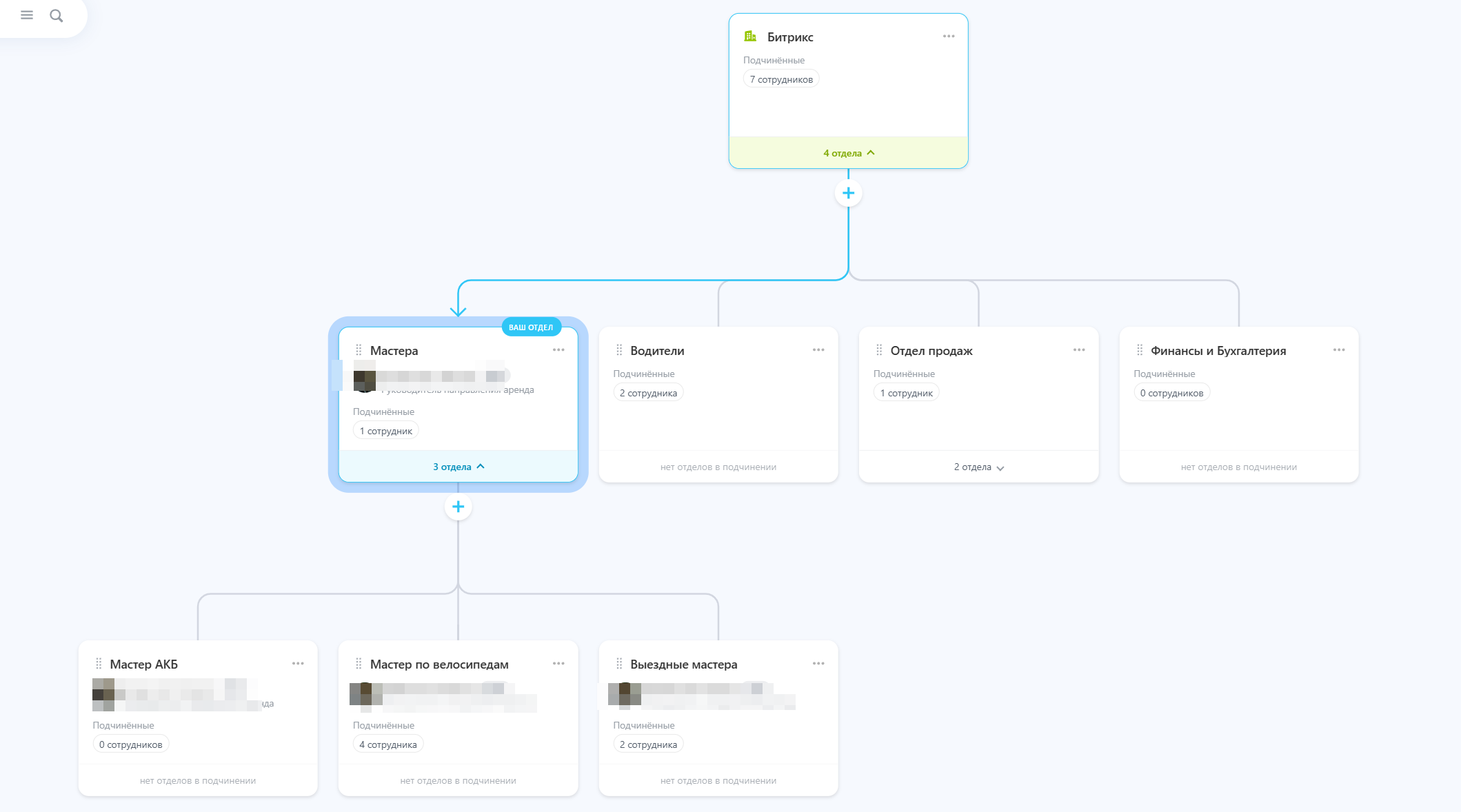Open the hamburger menu
This screenshot has width=1461, height=812.
[27, 15]
